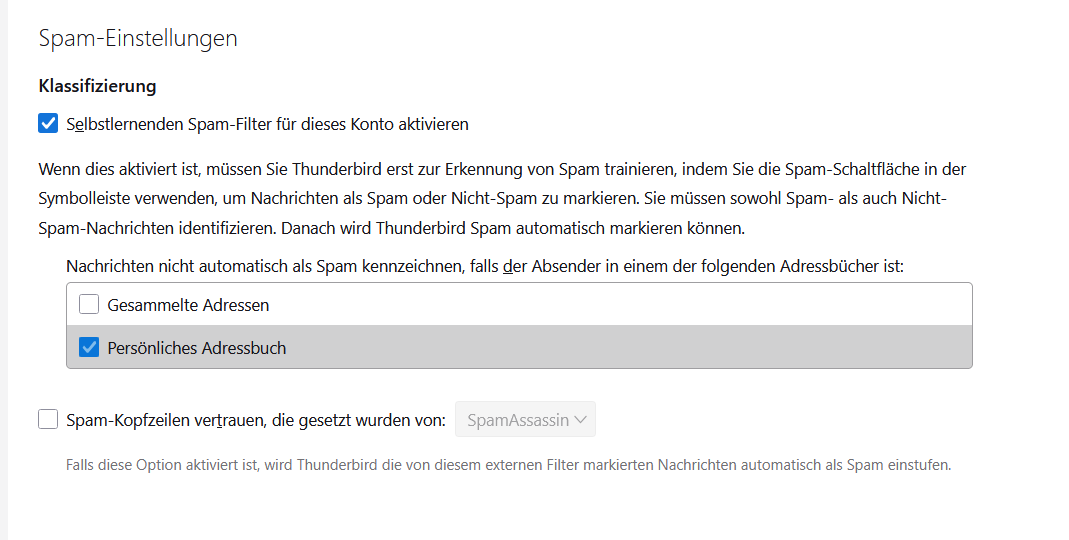Uncheck the Persönliches Adressbuch checkbox
1069x540 pixels.
[89, 348]
